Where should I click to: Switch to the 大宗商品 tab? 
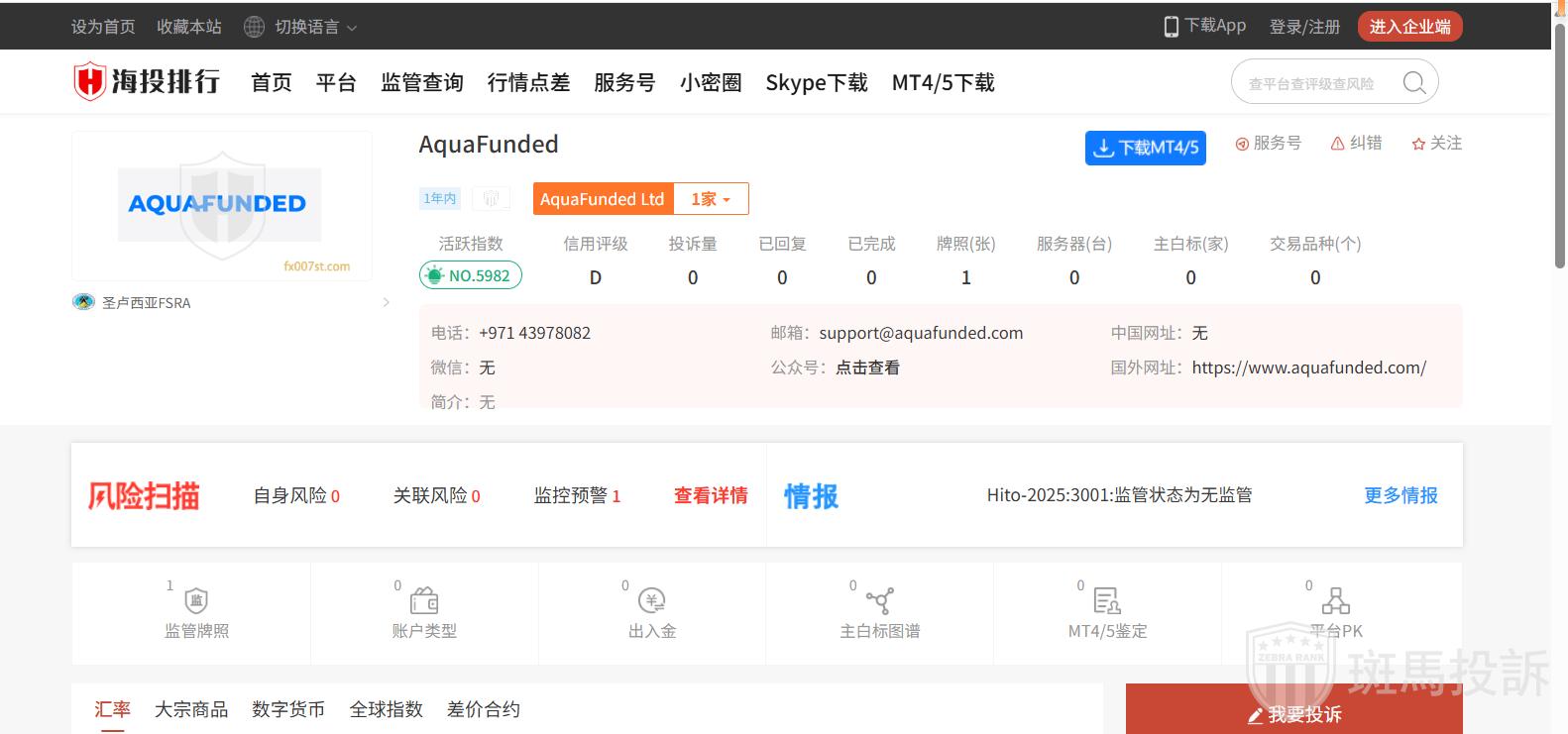[x=191, y=709]
